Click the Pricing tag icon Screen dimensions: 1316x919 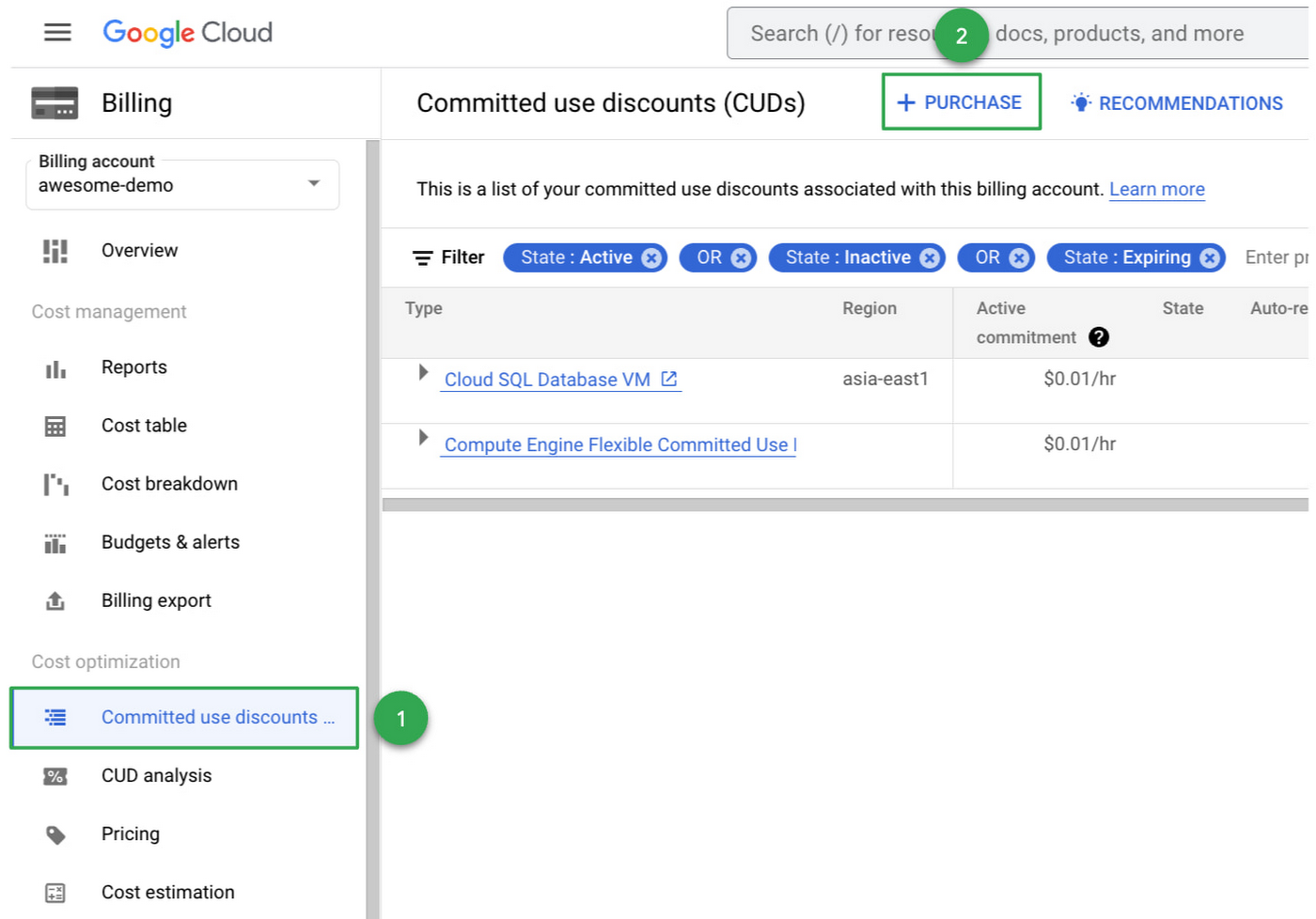pos(55,835)
